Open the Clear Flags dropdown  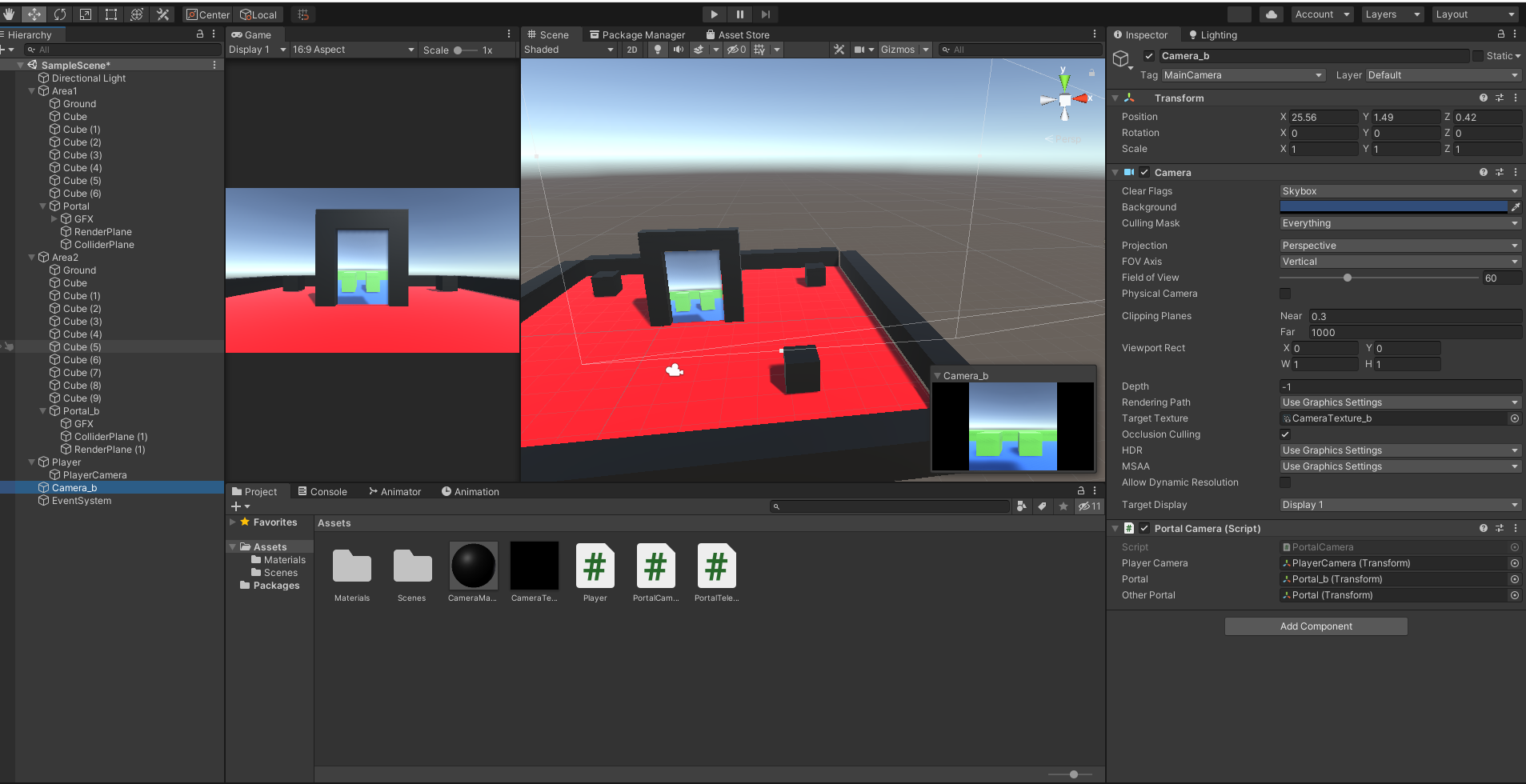point(1399,190)
